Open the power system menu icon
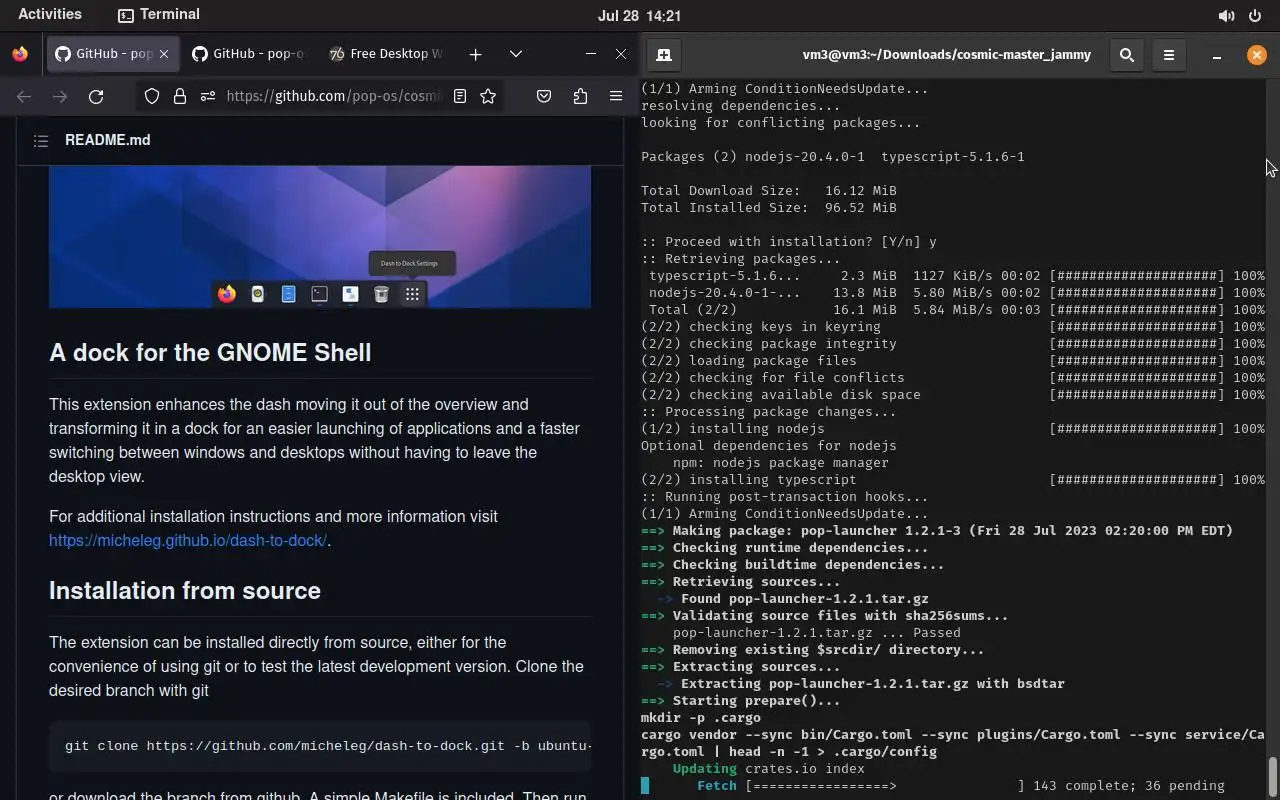 click(1255, 15)
